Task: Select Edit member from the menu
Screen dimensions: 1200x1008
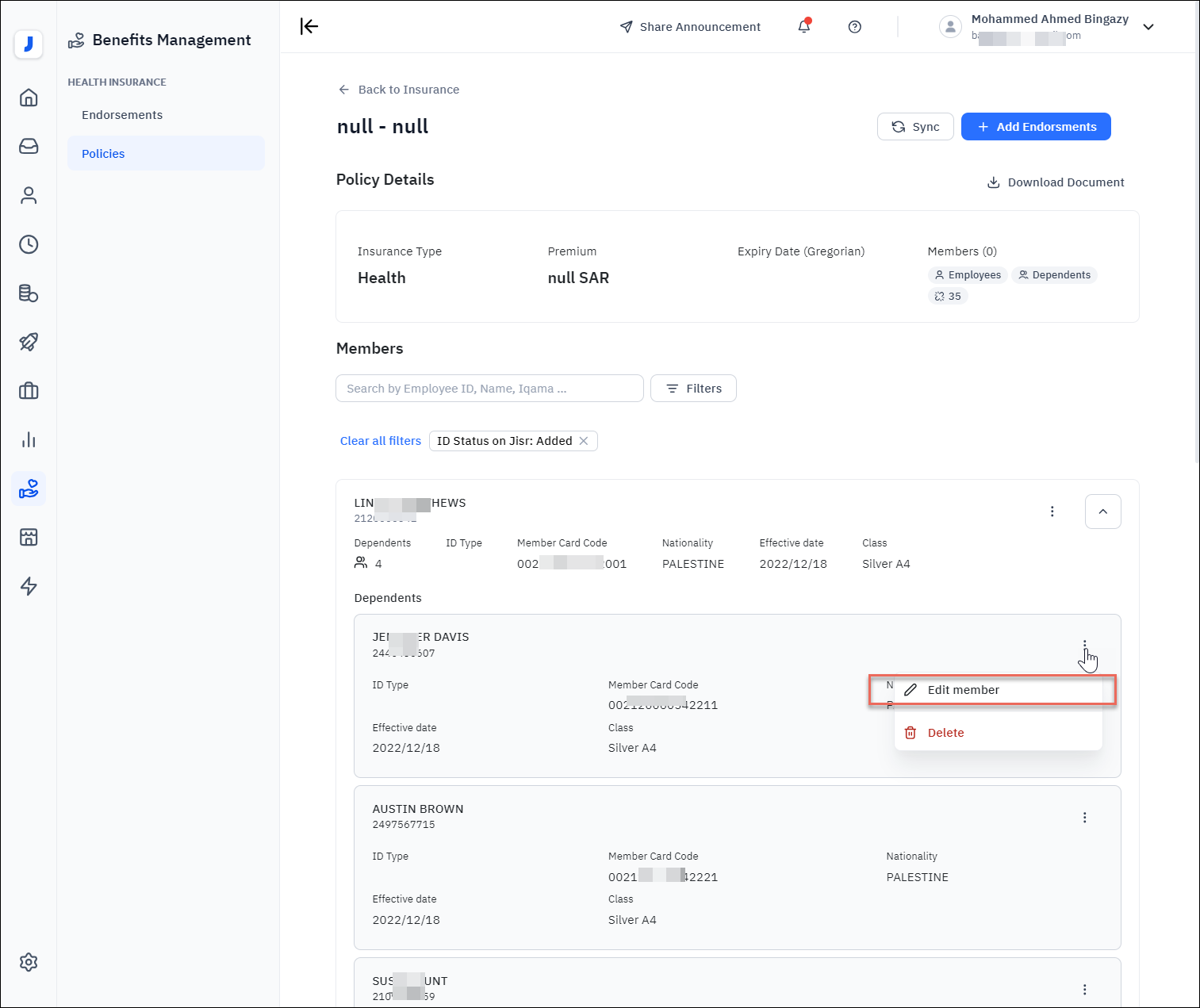Action: tap(963, 690)
